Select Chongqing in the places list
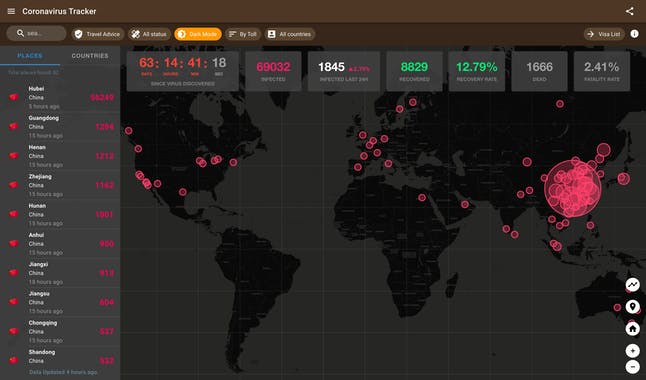This screenshot has height=380, width=646. [x=60, y=331]
